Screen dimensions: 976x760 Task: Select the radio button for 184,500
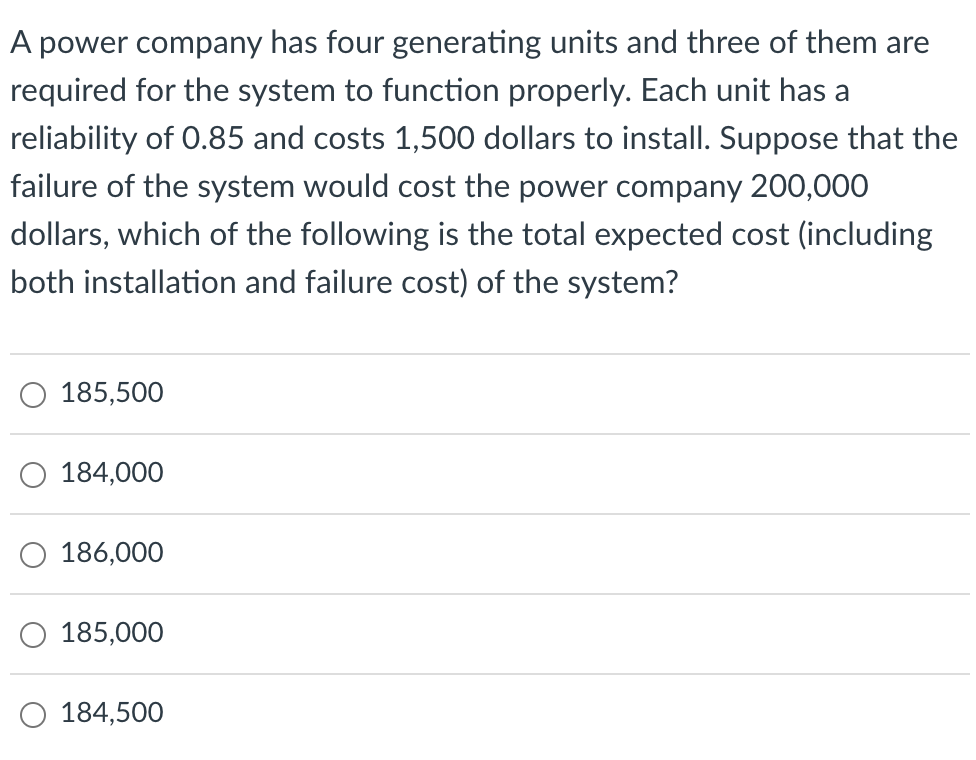pyautogui.click(x=32, y=714)
